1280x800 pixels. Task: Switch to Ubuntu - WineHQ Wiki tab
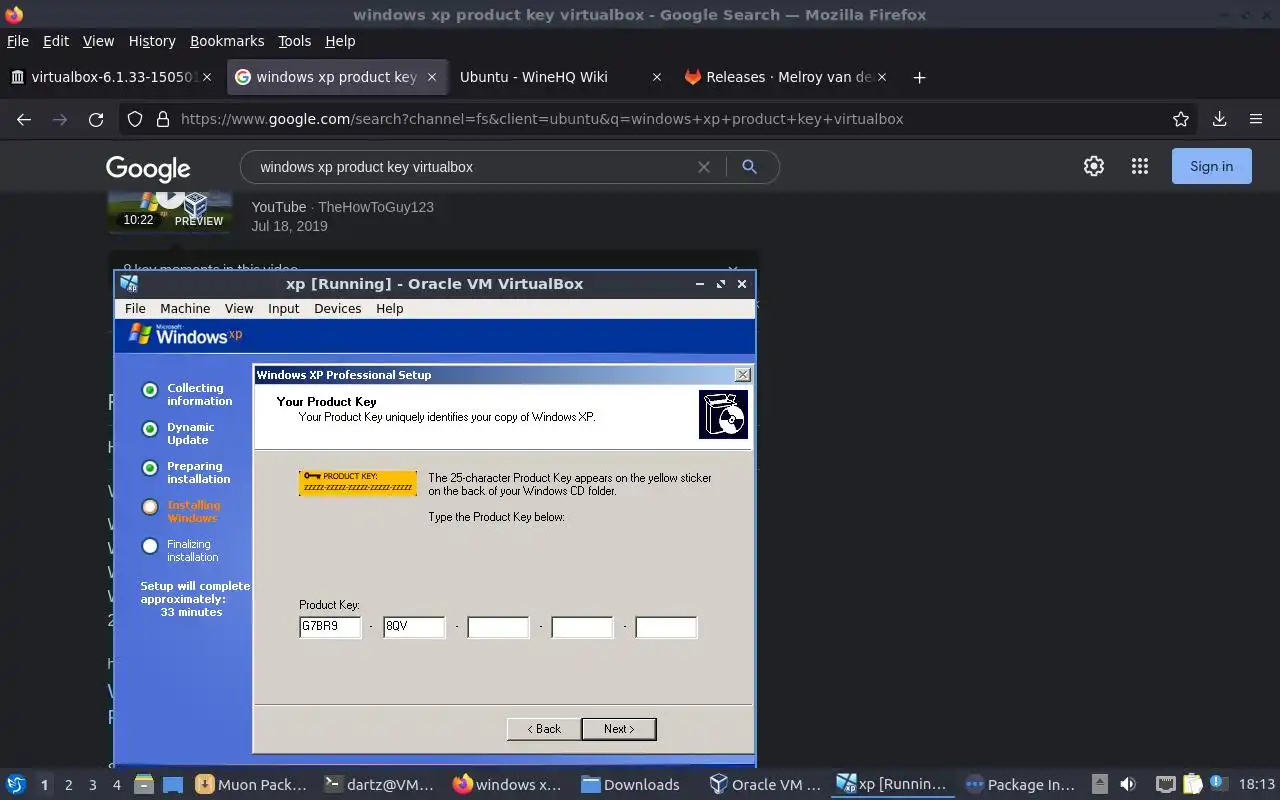coord(559,77)
